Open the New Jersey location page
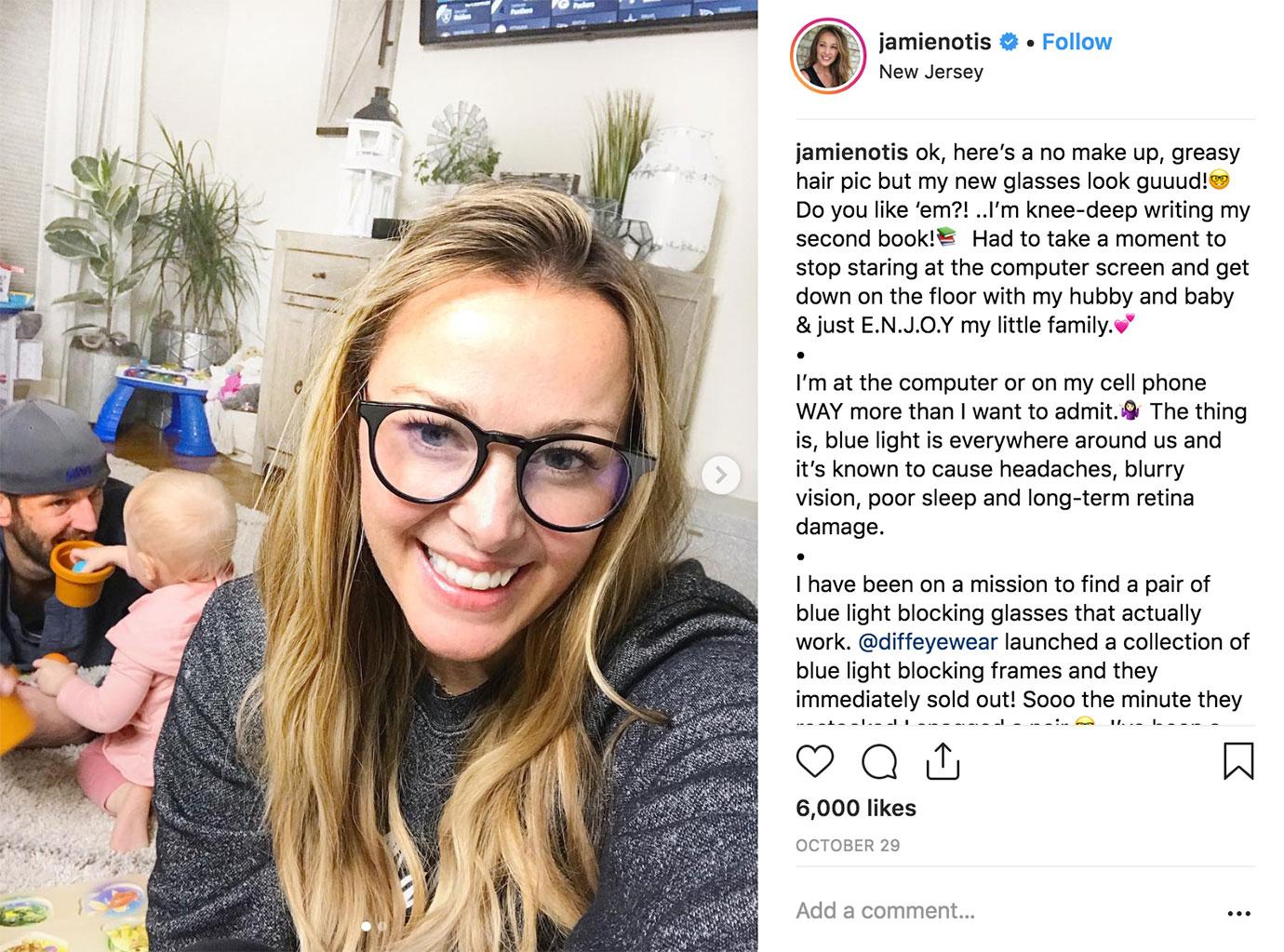The width and height of the screenshot is (1284, 952). (x=930, y=72)
